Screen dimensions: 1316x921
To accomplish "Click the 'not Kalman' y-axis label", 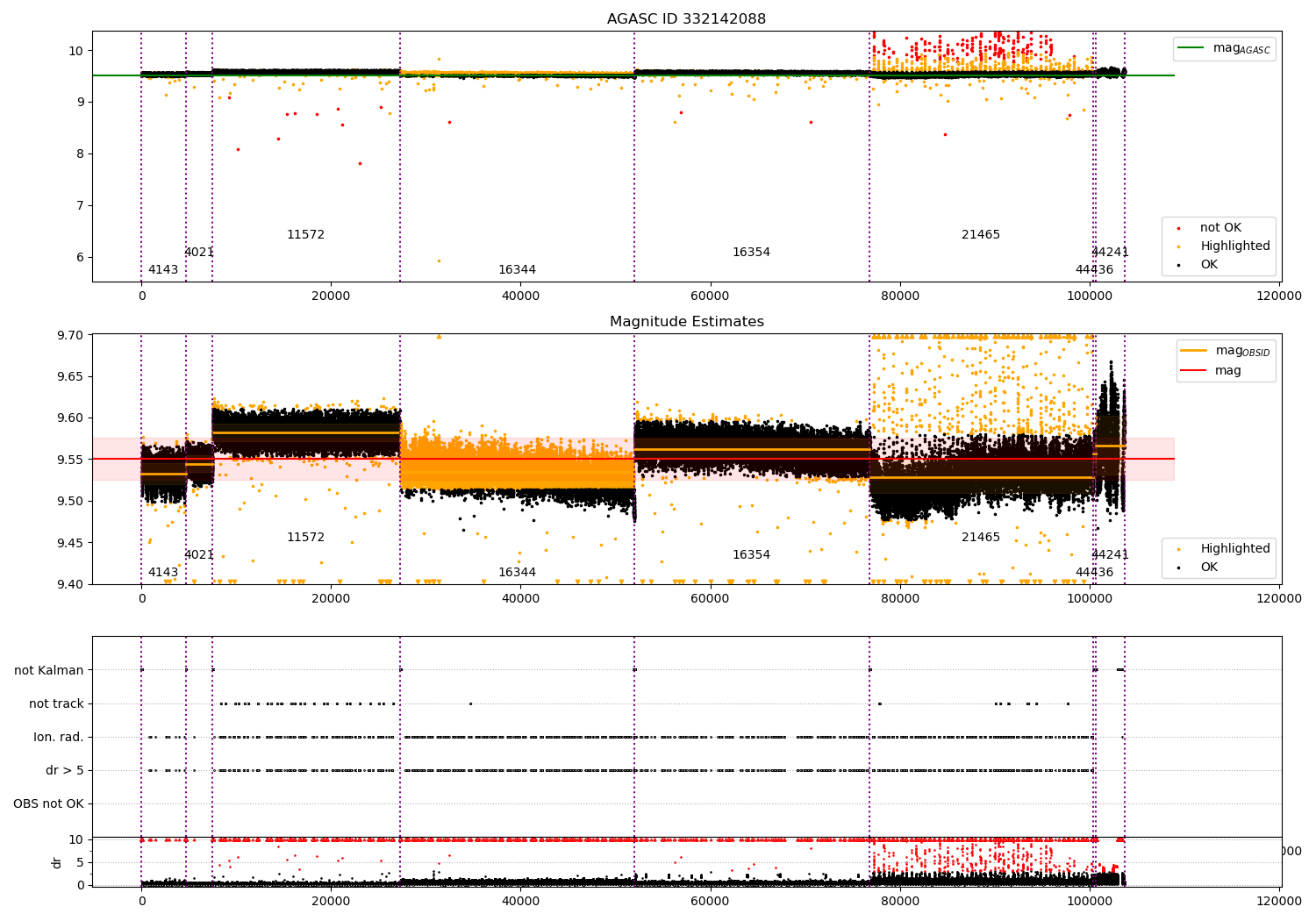I will coord(49,671).
